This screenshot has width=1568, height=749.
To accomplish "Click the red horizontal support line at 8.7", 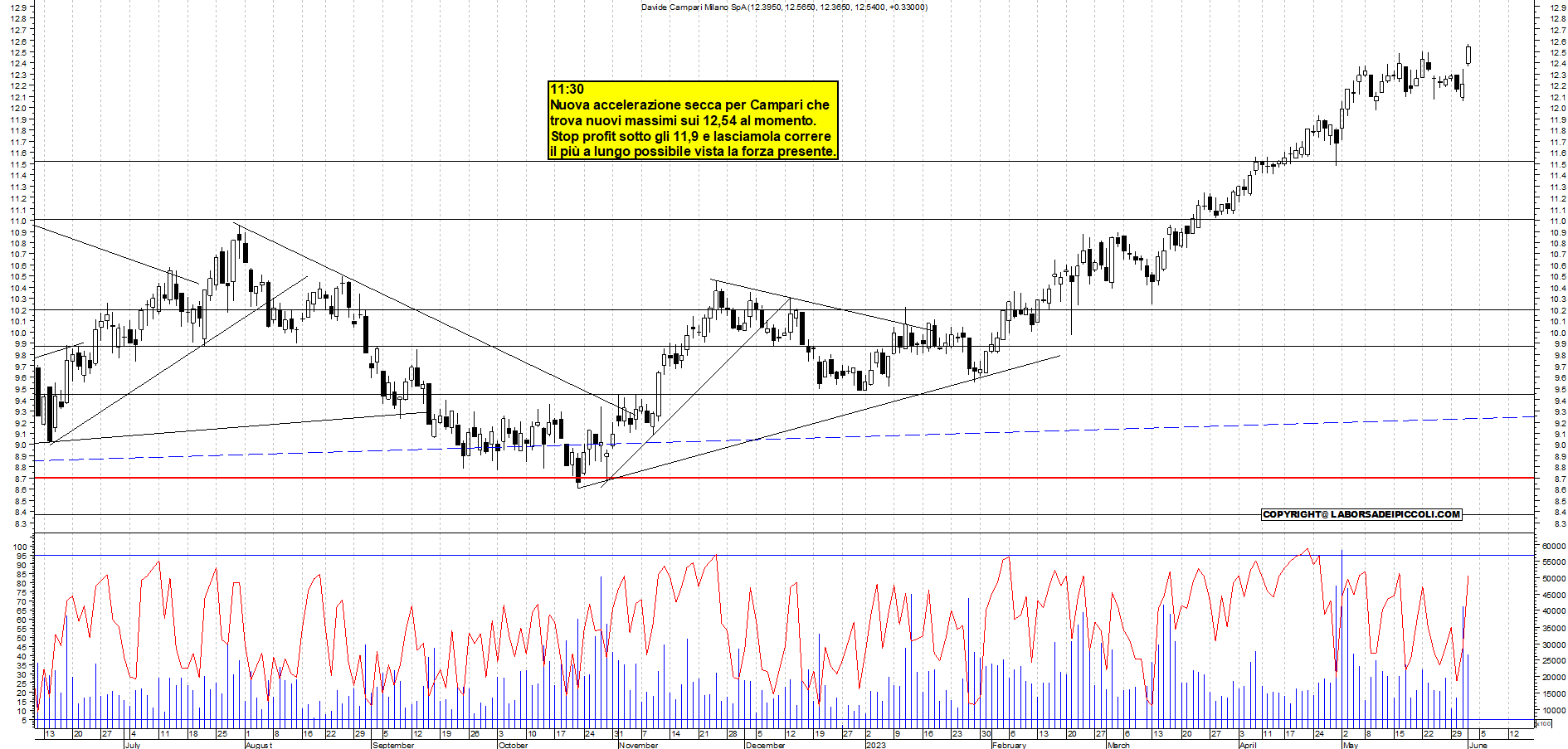I will pyautogui.click(x=783, y=478).
